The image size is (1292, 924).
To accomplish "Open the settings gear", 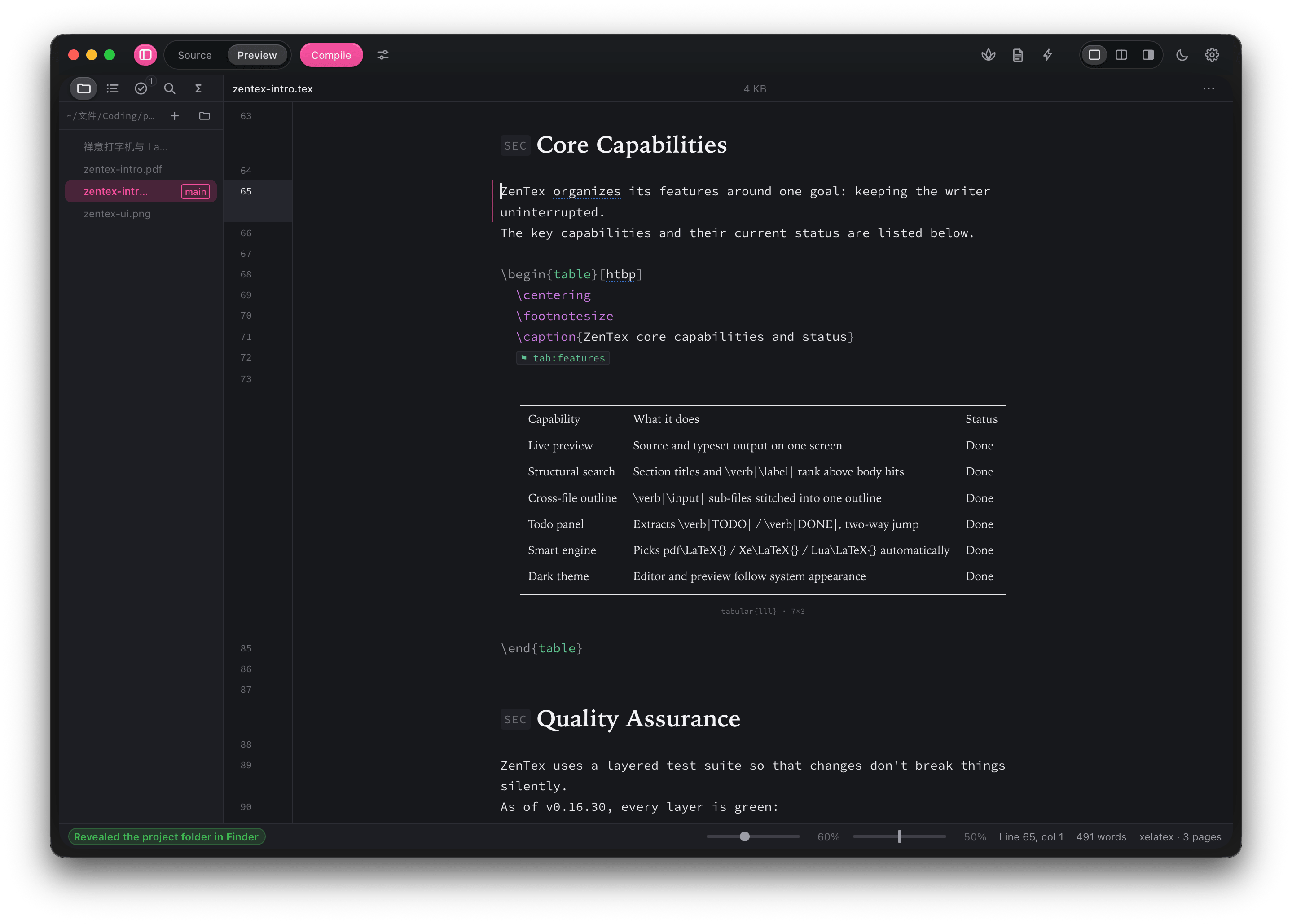I will 1212,55.
